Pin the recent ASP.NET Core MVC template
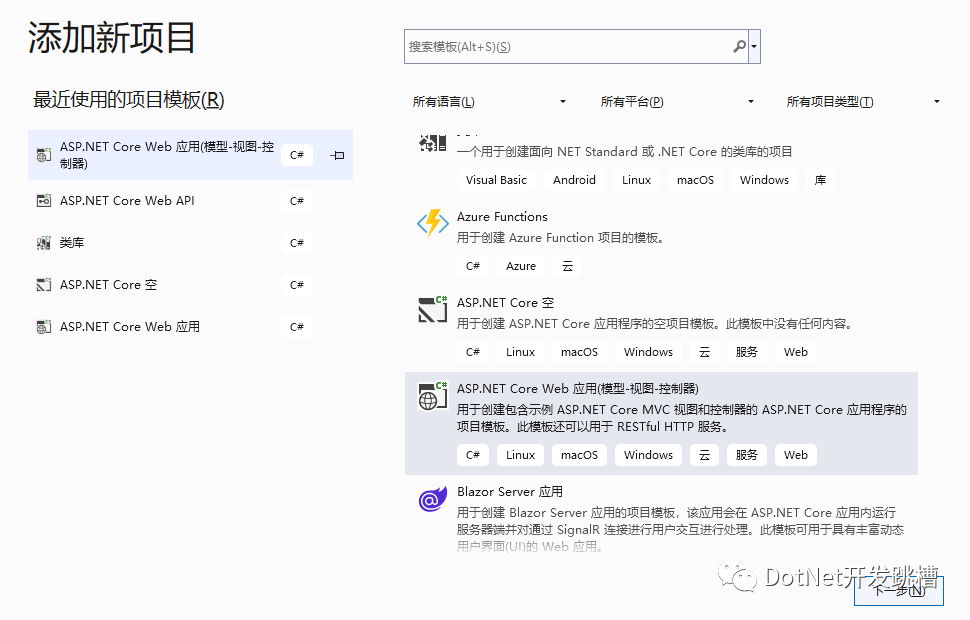Screen dimensions: 970x620 (x=337, y=155)
